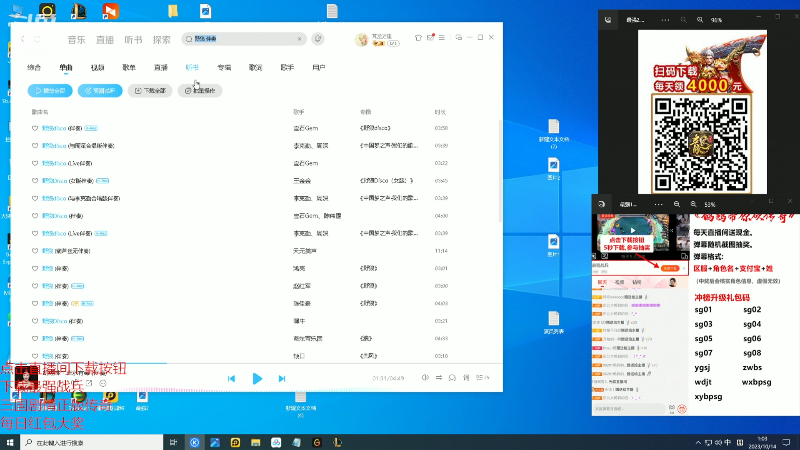Image resolution: width=800 pixels, height=450 pixels.
Task: Click the volume speaker icon in player bar
Action: tap(425, 378)
